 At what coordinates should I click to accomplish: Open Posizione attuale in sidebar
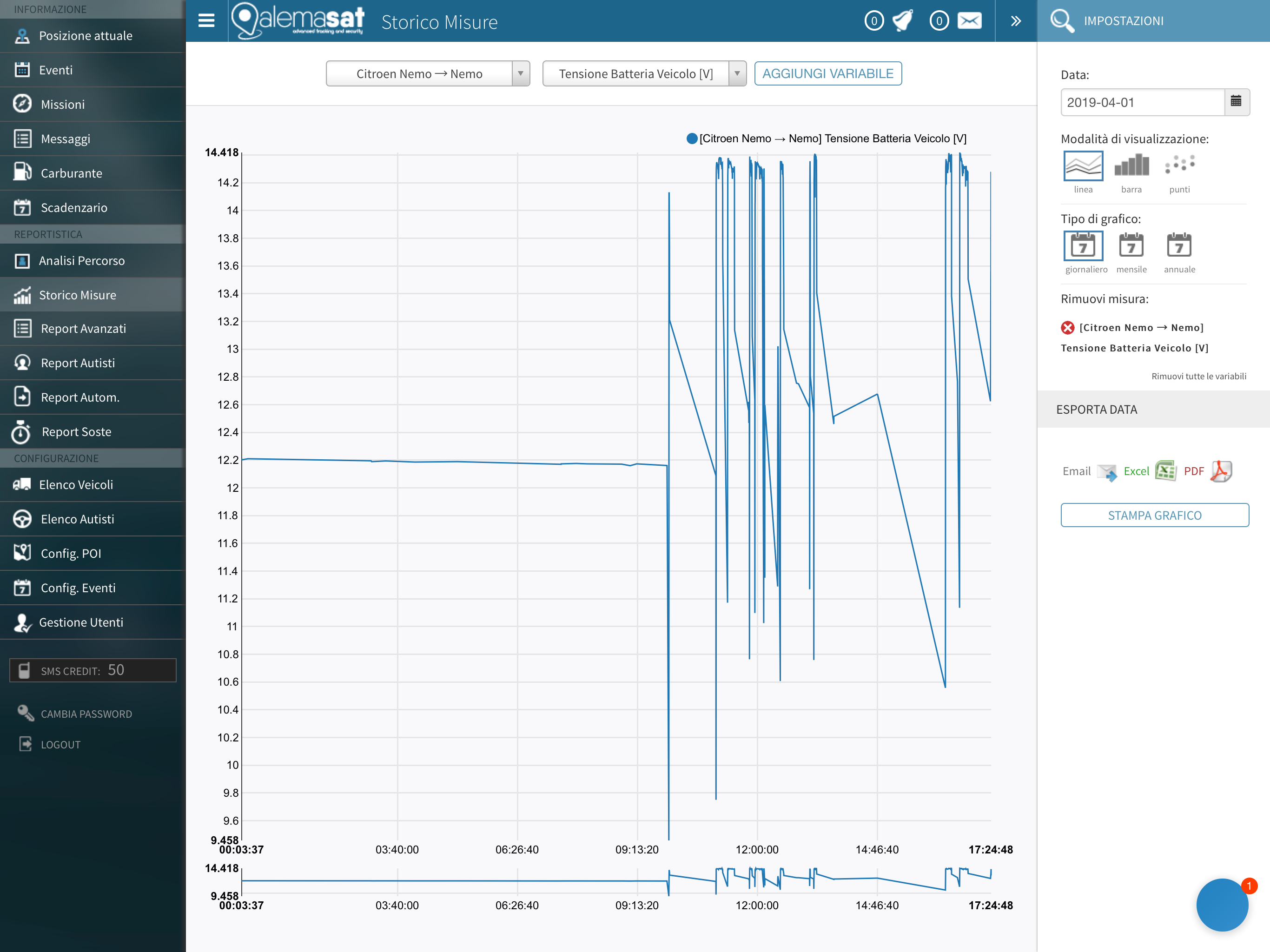click(93, 36)
